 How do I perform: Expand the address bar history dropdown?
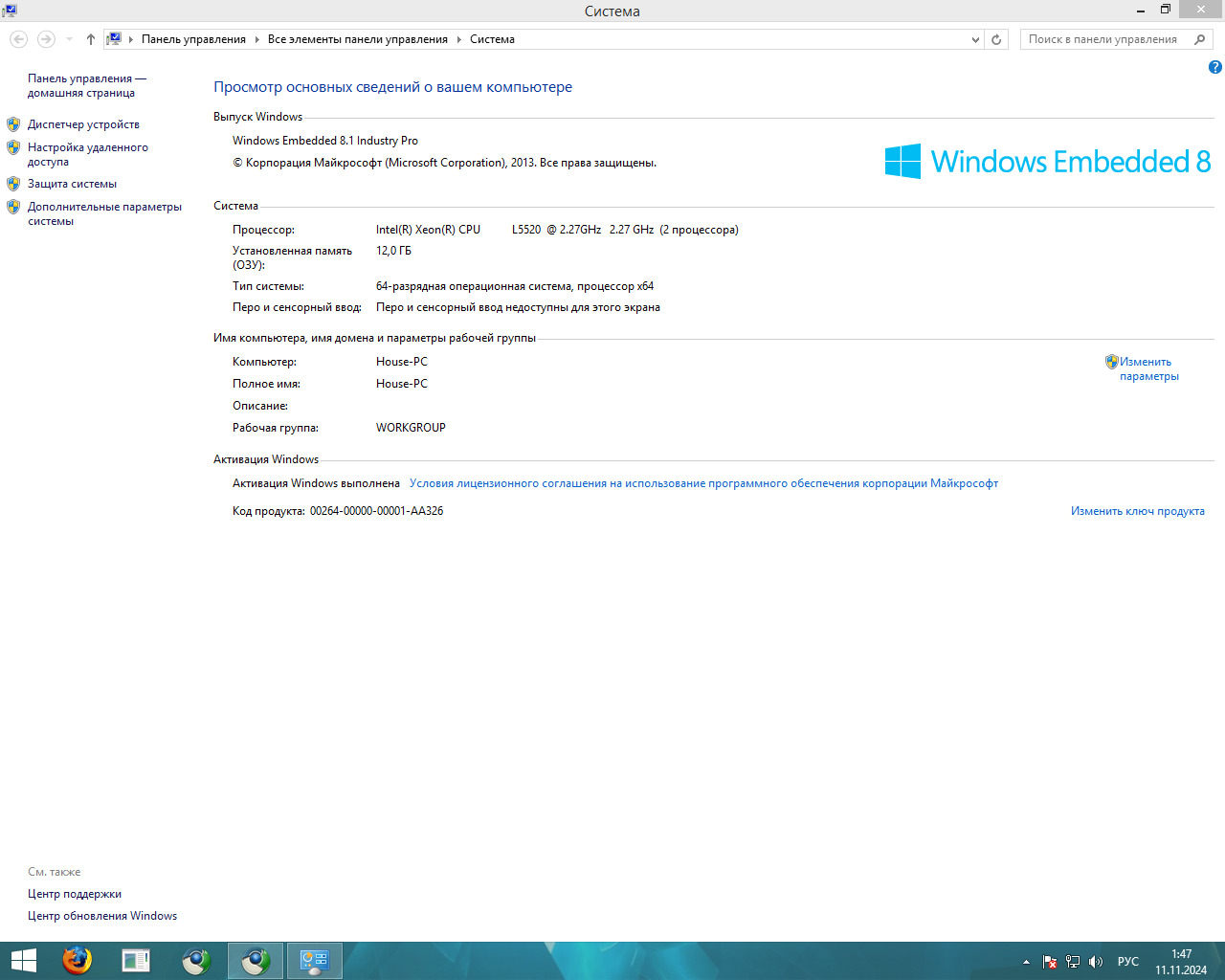pos(975,39)
